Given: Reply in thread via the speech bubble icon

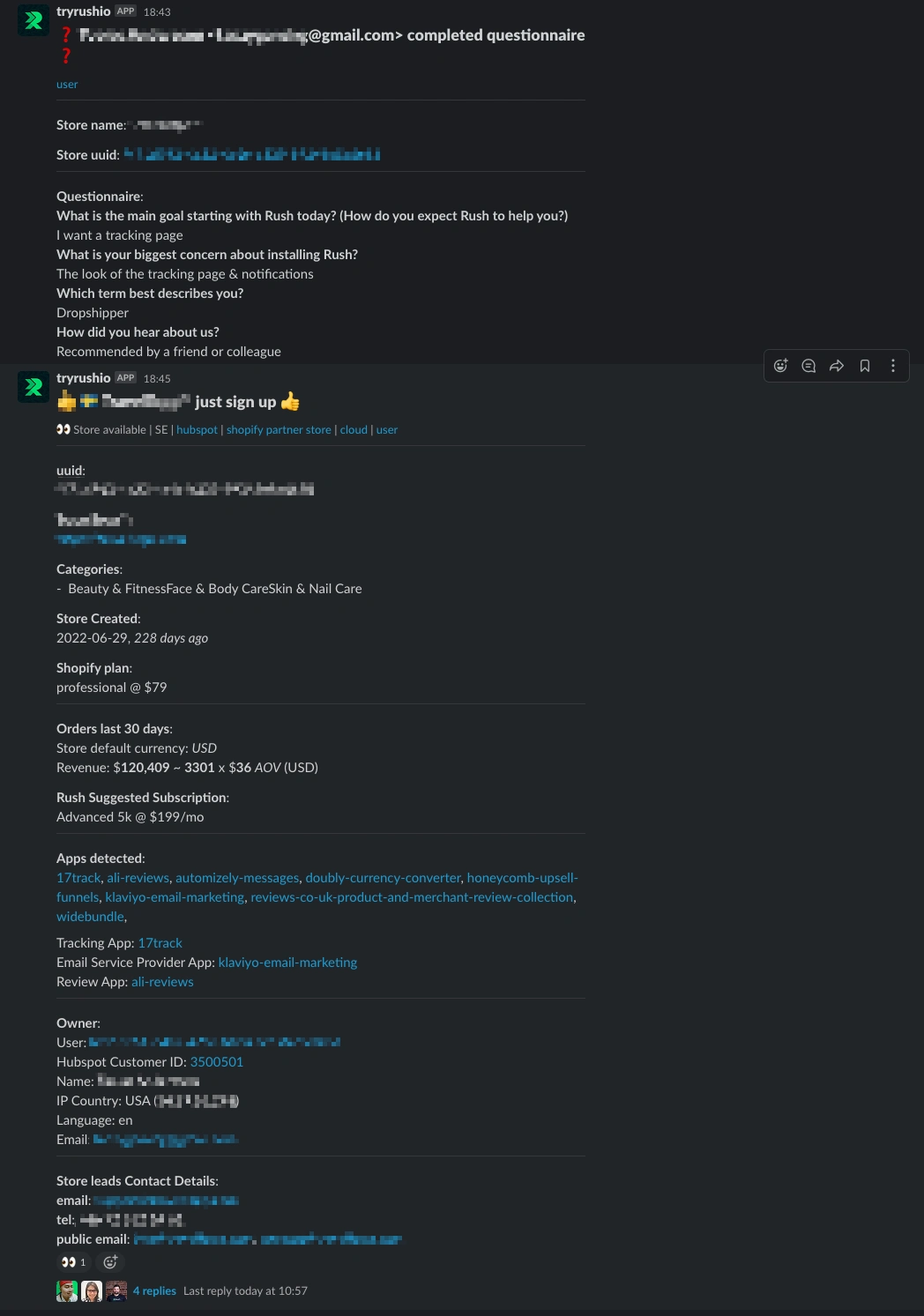Looking at the screenshot, I should (808, 365).
